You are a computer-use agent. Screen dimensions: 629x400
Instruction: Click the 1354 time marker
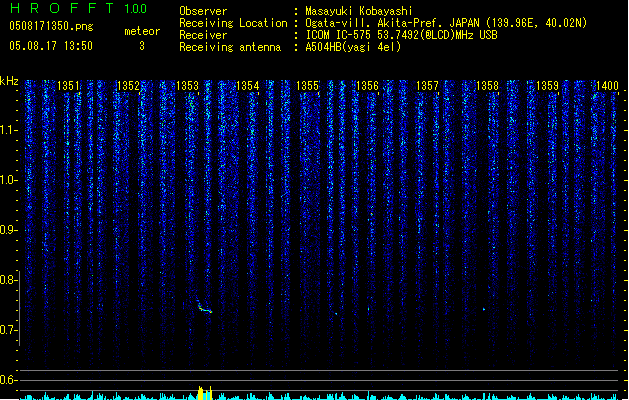pos(248,86)
